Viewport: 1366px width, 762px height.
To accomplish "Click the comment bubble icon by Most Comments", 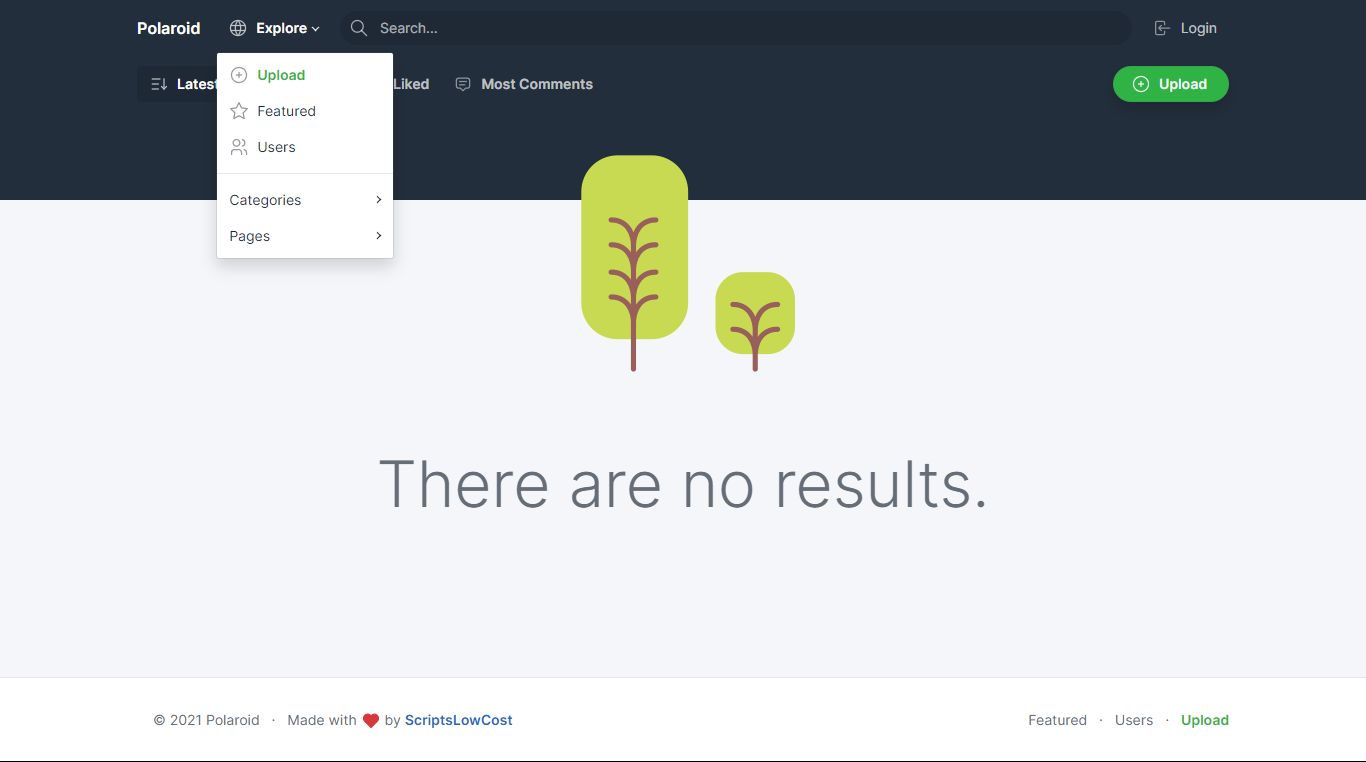I will 463,84.
